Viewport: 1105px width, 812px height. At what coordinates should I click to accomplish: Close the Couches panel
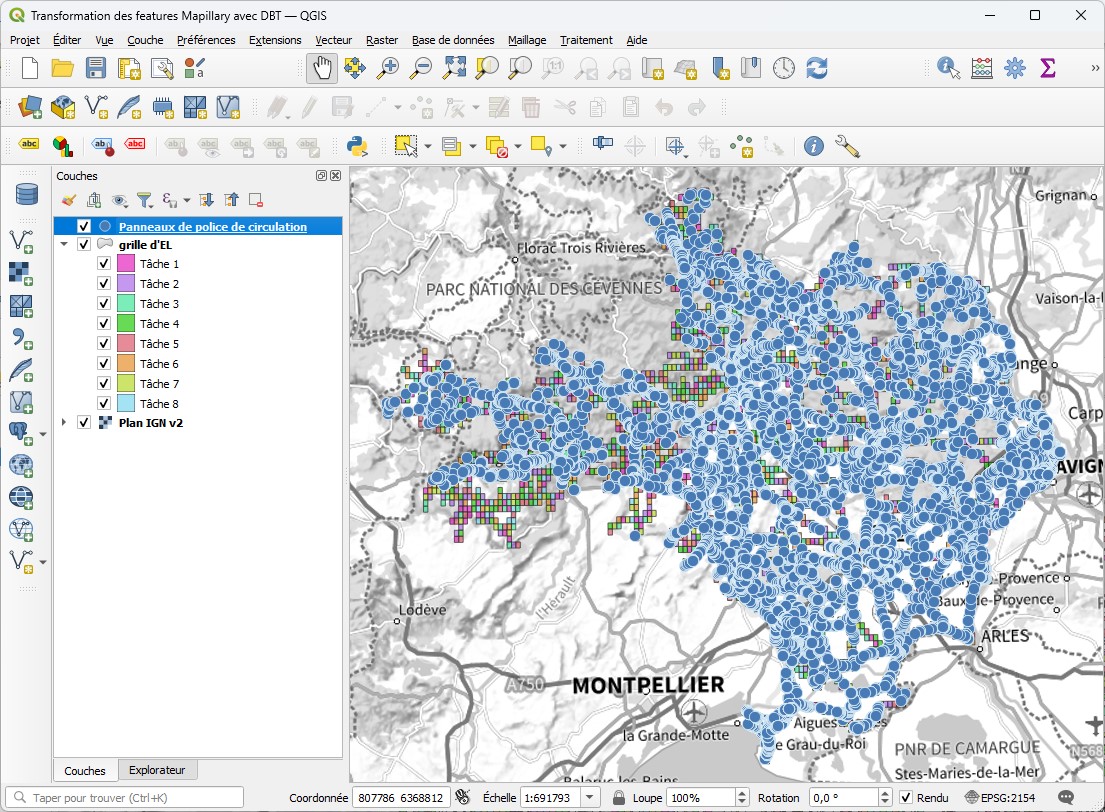tap(335, 176)
